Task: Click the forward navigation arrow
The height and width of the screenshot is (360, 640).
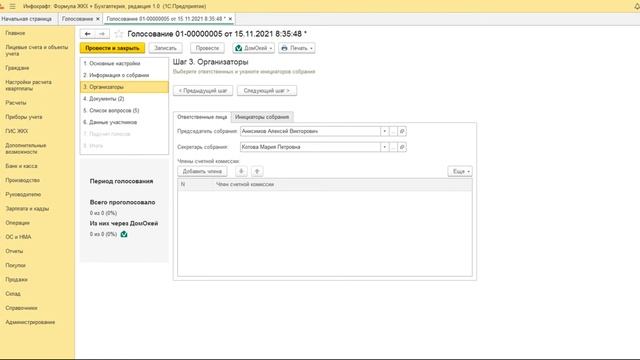Action: (x=102, y=34)
